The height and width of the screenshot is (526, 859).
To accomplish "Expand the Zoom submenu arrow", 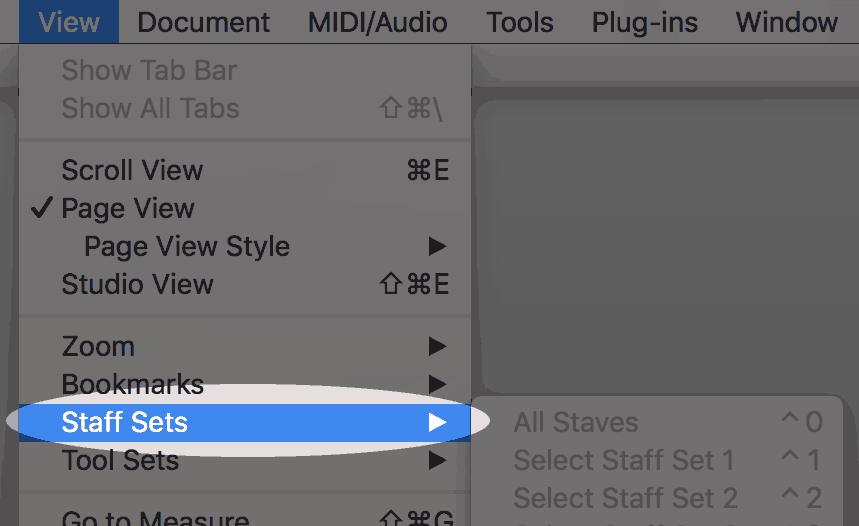I will 437,346.
